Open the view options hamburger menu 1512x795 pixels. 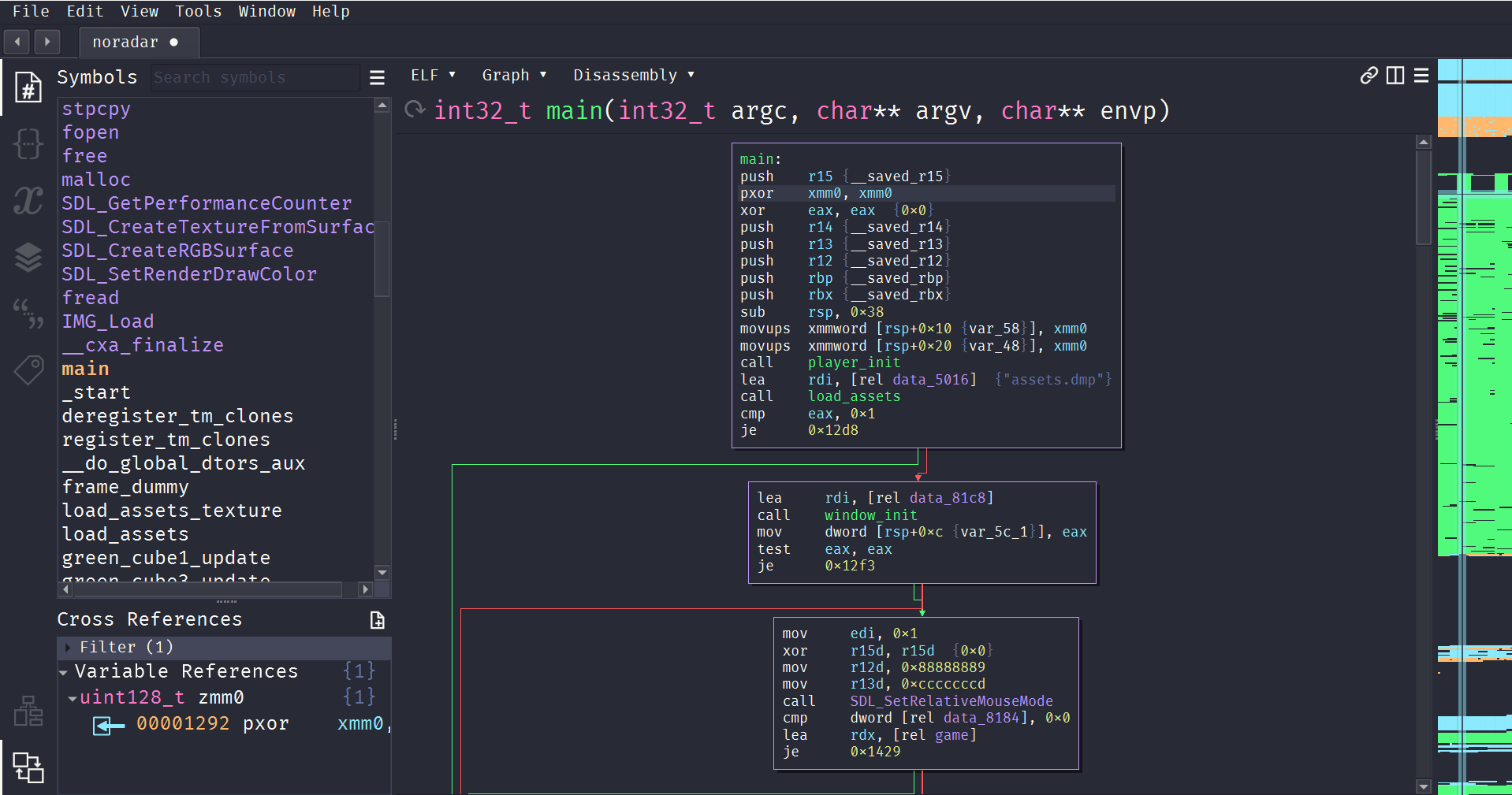[x=1421, y=76]
